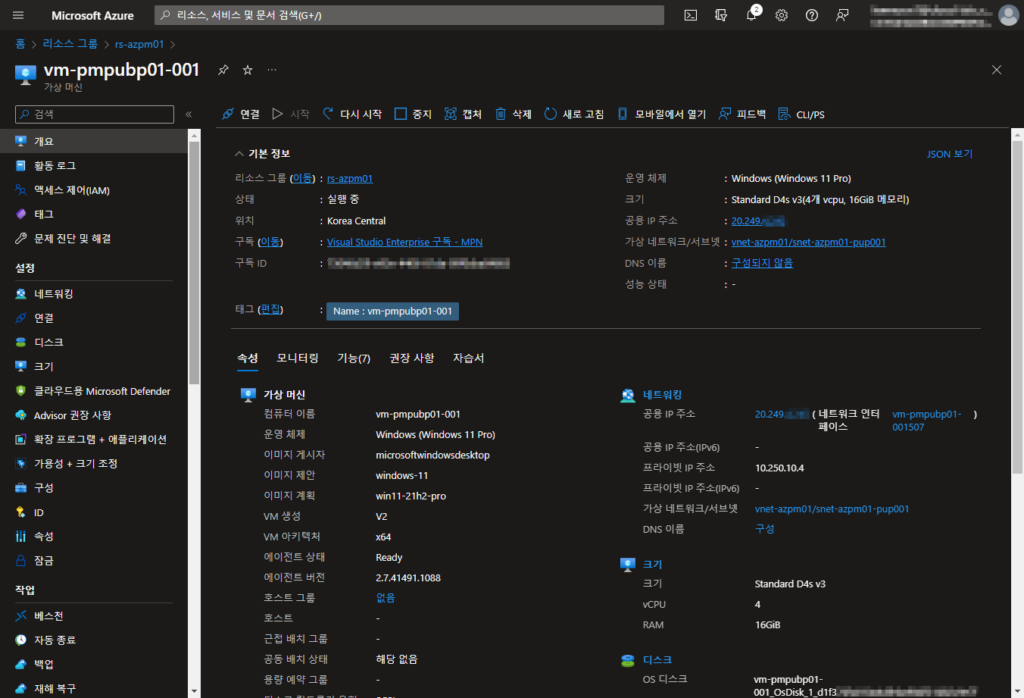Click the account avatar
The height and width of the screenshot is (698, 1024).
click(1008, 15)
